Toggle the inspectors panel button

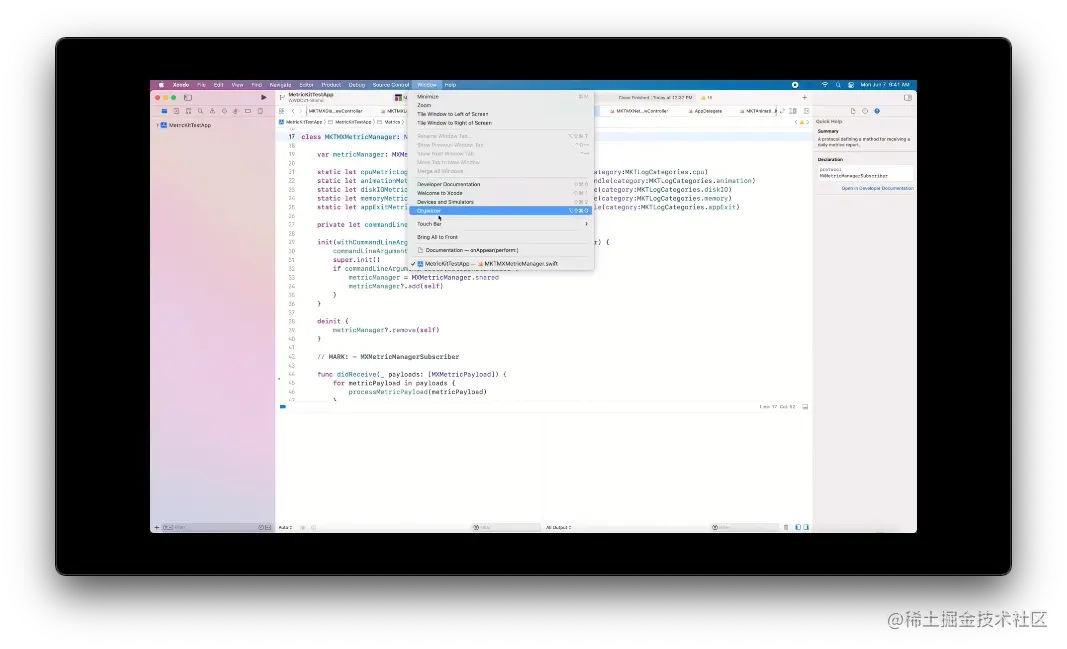point(908,97)
